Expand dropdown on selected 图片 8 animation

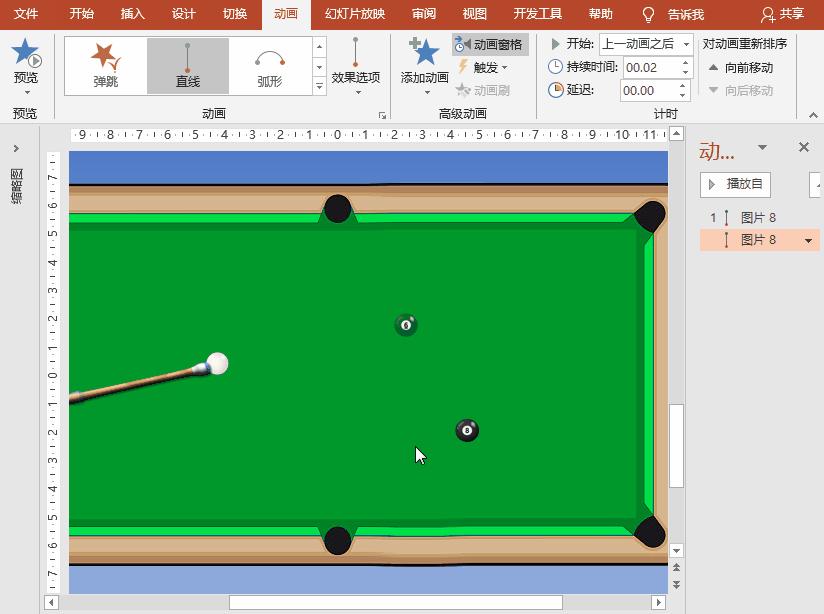809,241
